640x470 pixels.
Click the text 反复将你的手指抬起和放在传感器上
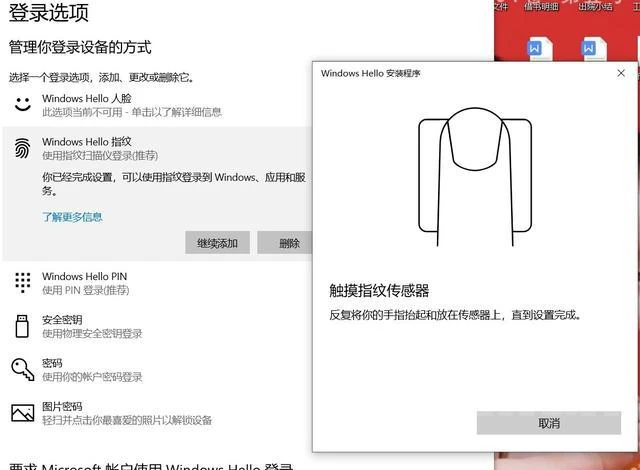pos(415,315)
